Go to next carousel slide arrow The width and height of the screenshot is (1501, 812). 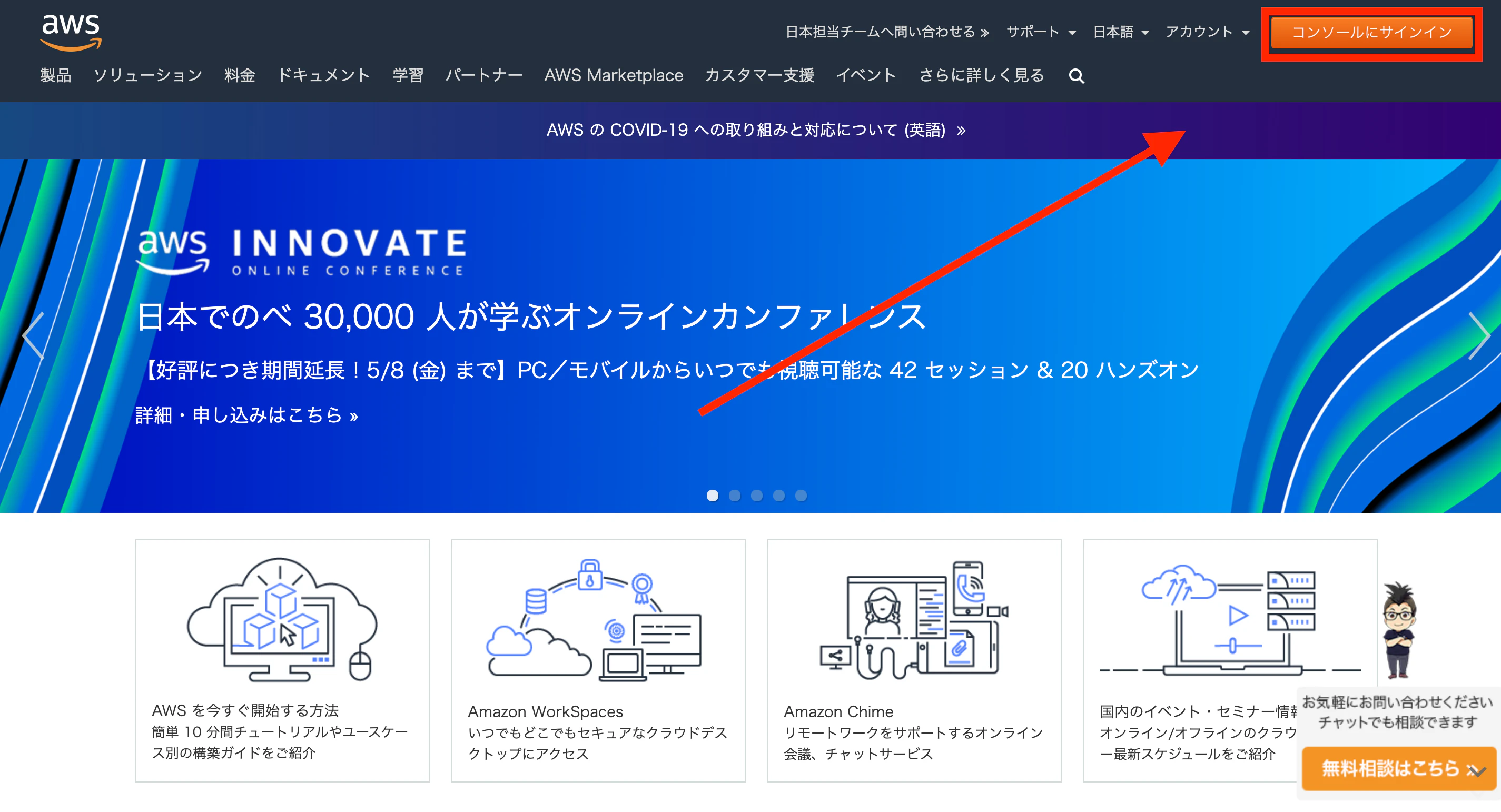[x=1478, y=335]
